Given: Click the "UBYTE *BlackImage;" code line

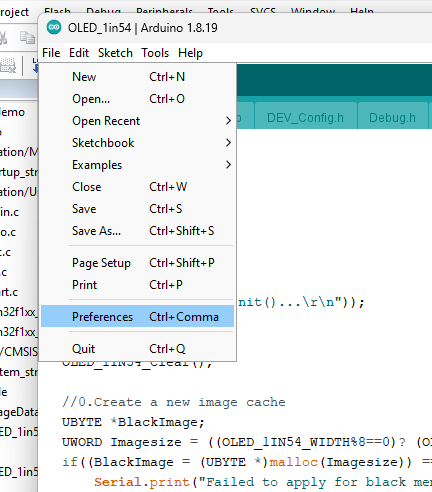Looking at the screenshot, I should (x=133, y=422).
